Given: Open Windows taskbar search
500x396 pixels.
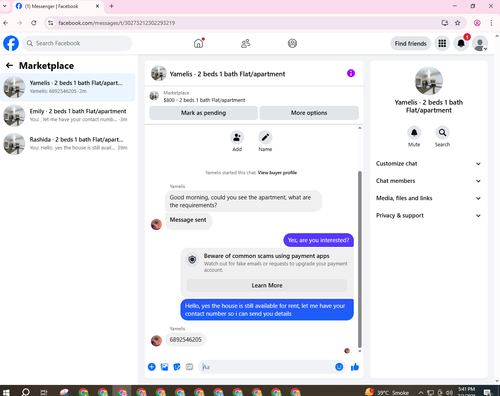Looking at the screenshot, I should pyautogui.click(x=25, y=392).
